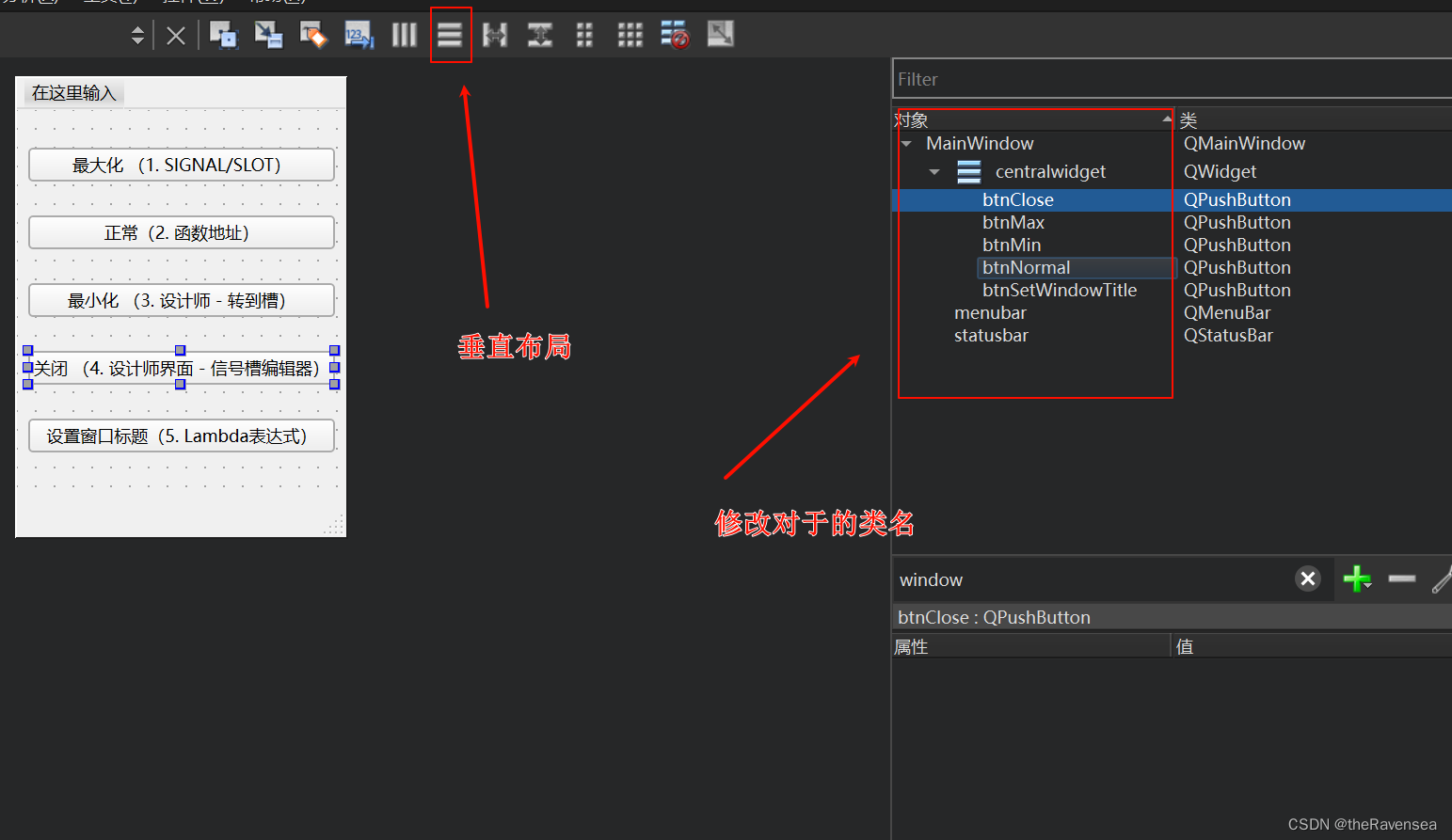Viewport: 1452px width, 840px height.
Task: Click the form's size grip corner
Action: click(335, 526)
